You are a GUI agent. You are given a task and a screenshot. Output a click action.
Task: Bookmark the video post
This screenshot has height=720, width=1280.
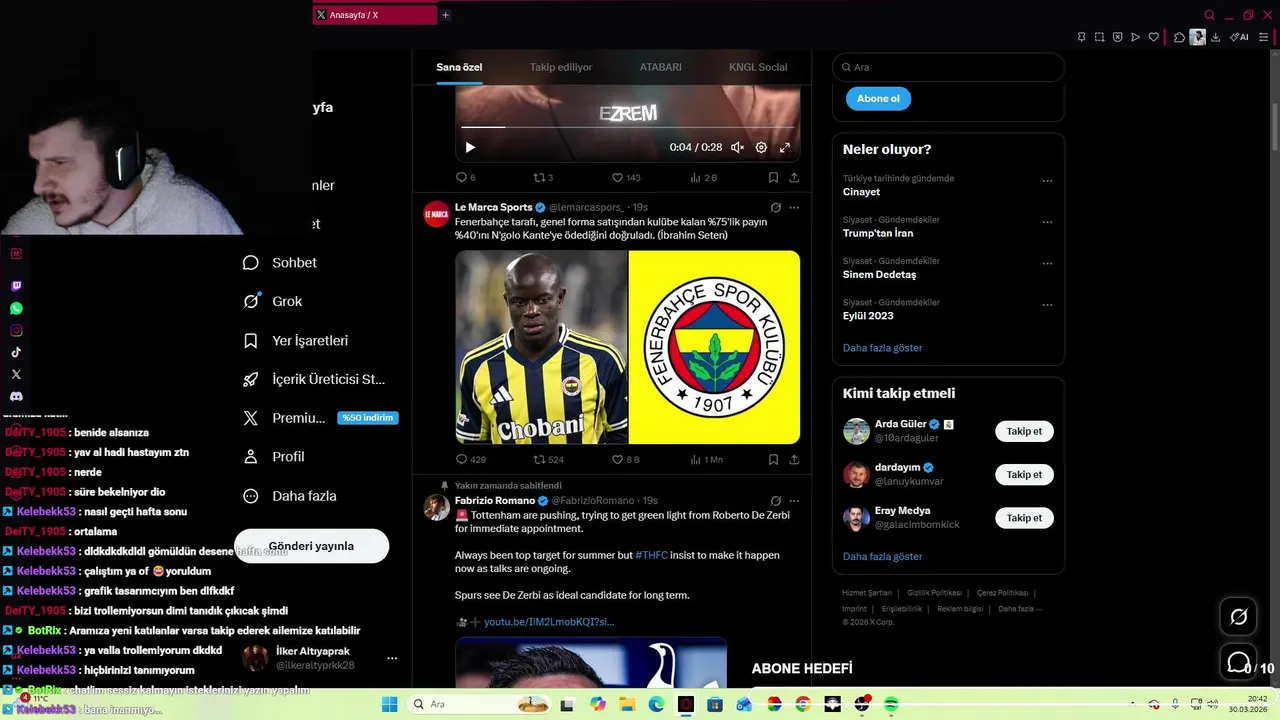(773, 177)
